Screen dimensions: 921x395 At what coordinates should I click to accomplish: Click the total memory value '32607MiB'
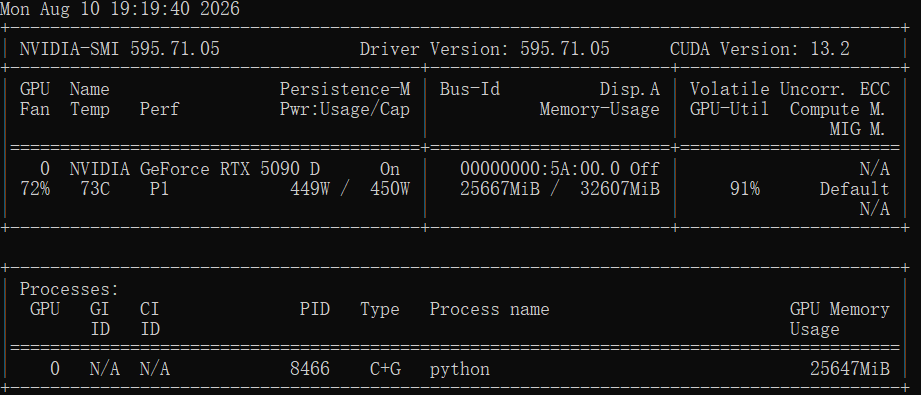[x=620, y=189]
